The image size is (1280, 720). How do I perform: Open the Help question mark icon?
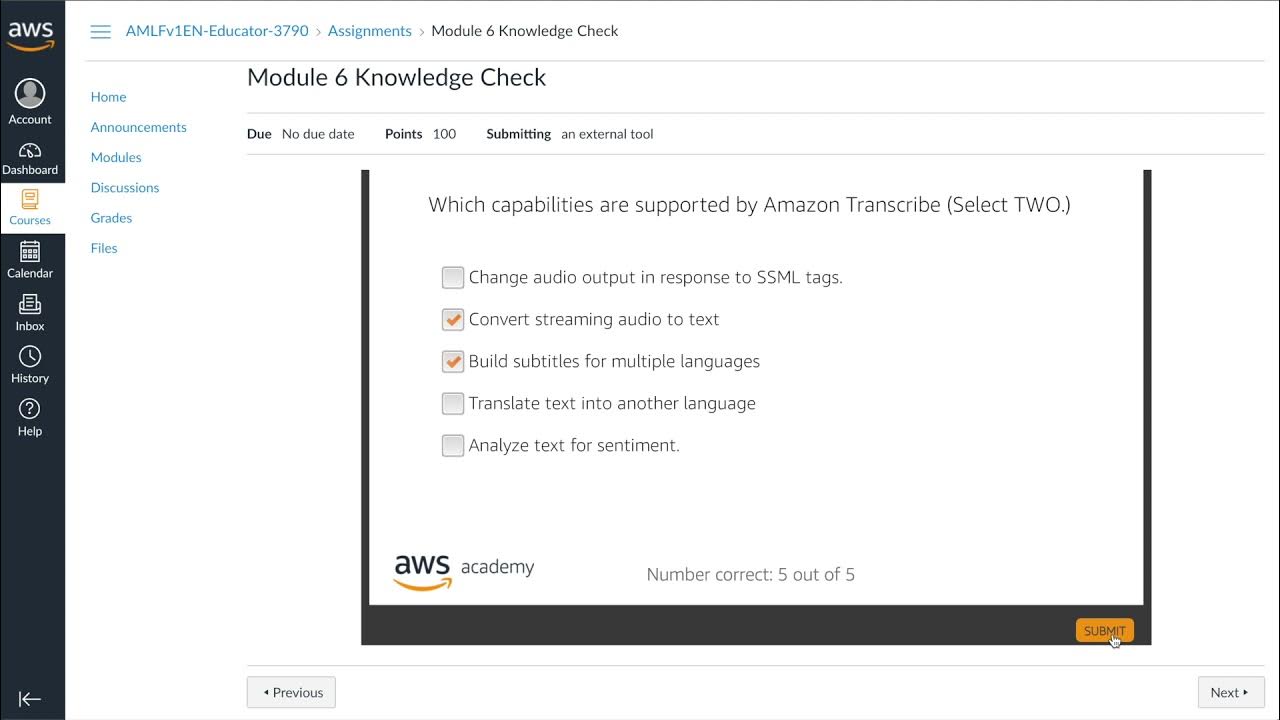(30, 409)
